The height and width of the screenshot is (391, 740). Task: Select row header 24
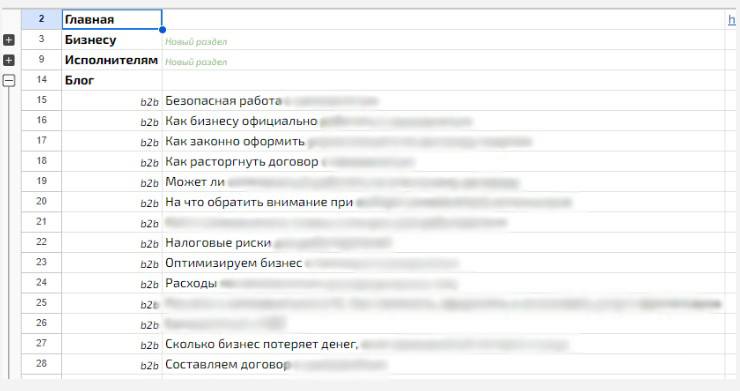(42, 283)
